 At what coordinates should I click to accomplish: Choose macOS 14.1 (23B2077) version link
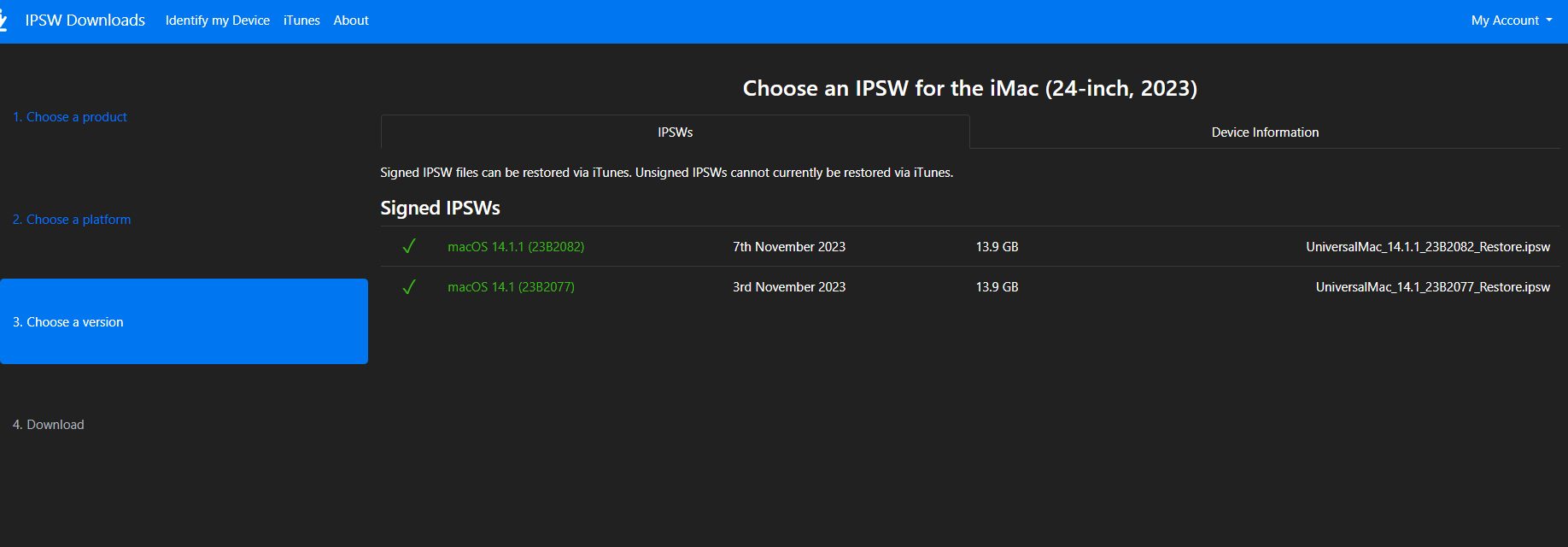pos(511,287)
